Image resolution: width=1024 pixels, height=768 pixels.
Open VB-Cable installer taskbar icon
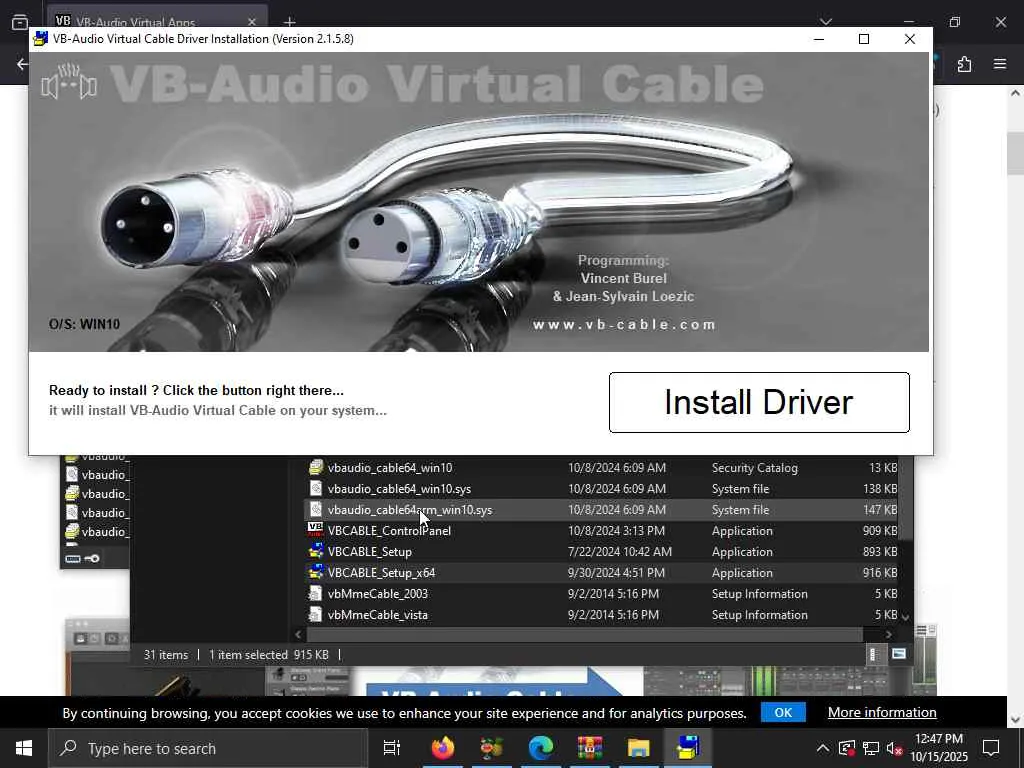point(688,748)
